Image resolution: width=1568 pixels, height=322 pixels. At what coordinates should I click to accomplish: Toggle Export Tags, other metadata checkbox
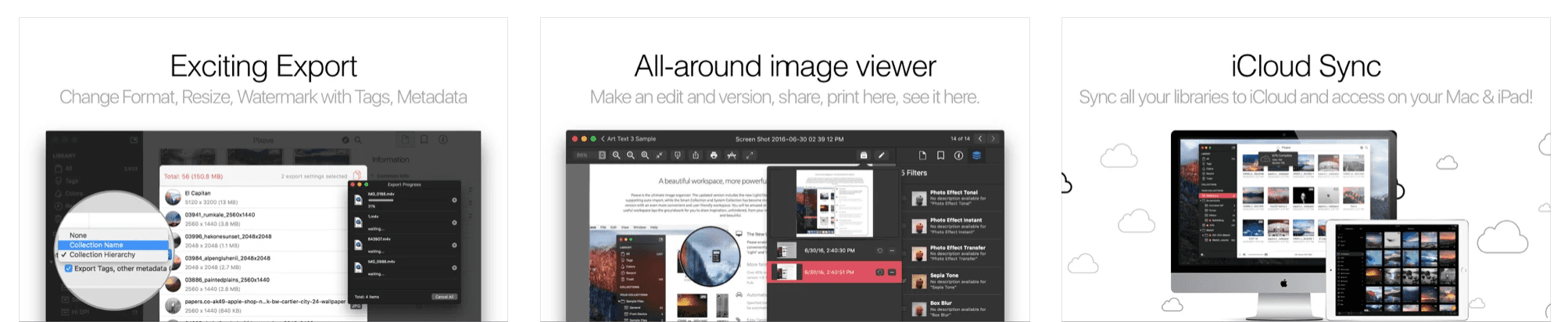69,268
